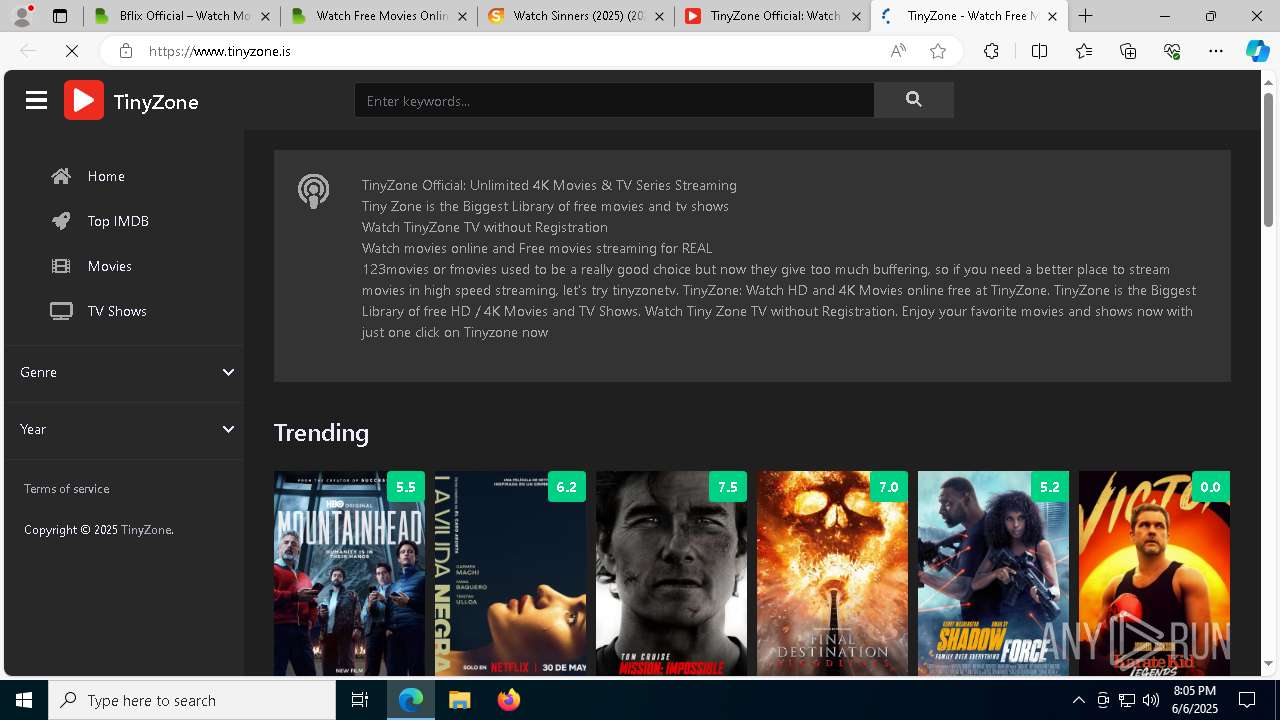Click the 7.0 rating badge

point(888,487)
